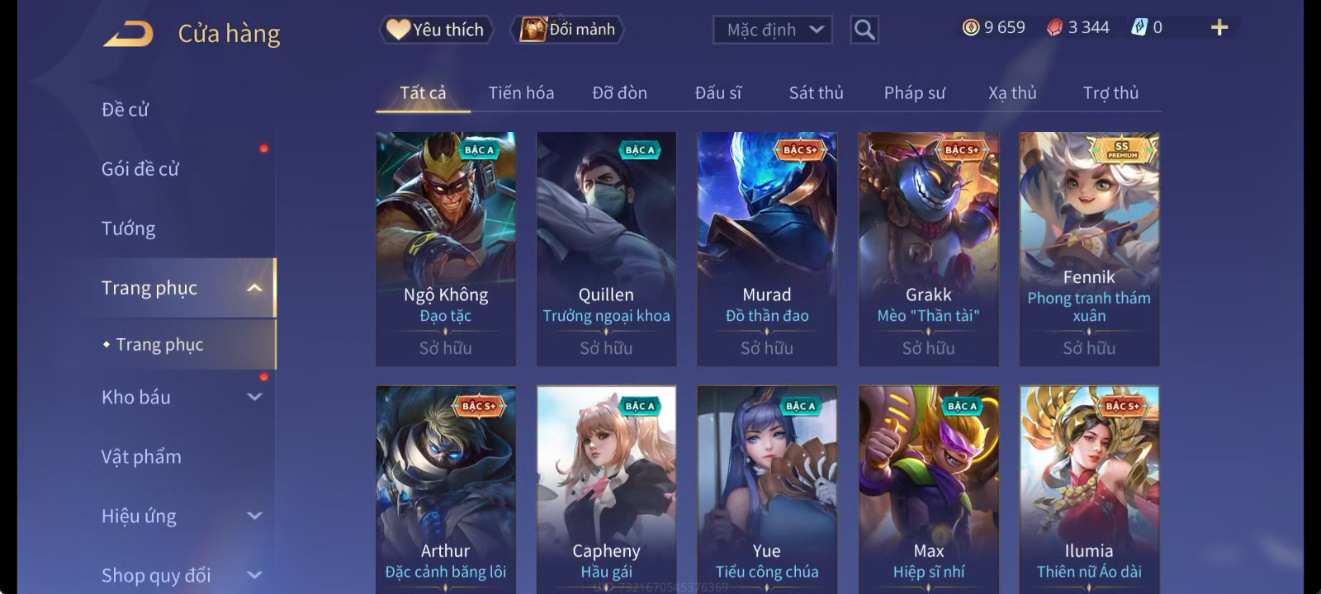Image resolution: width=1321 pixels, height=594 pixels.
Task: Open Fennik Phong tranh thám xuân card
Action: coord(1089,249)
